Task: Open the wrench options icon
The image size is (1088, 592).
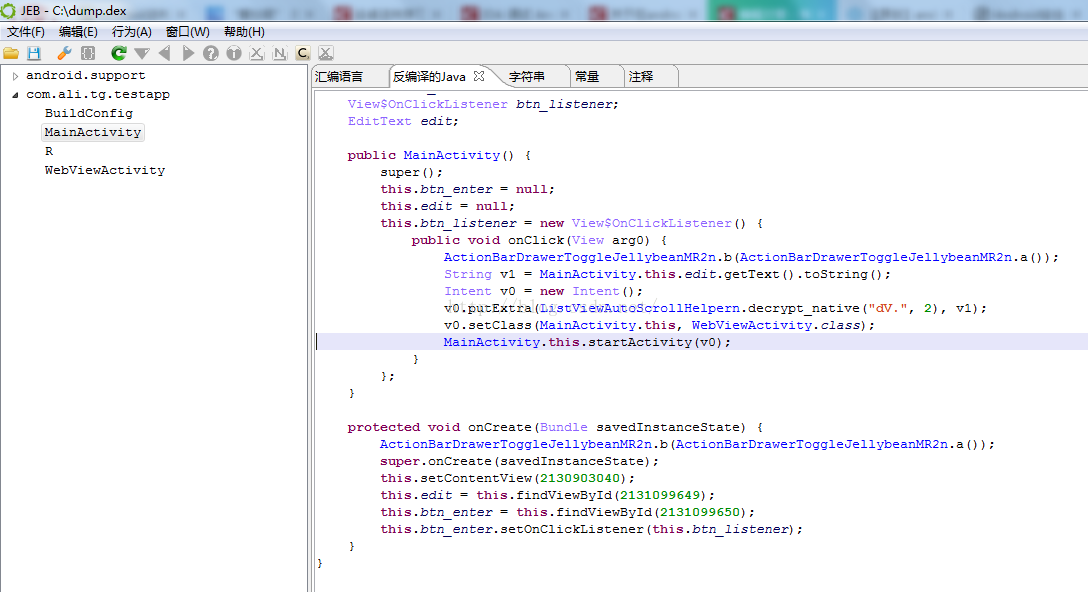Action: [64, 53]
